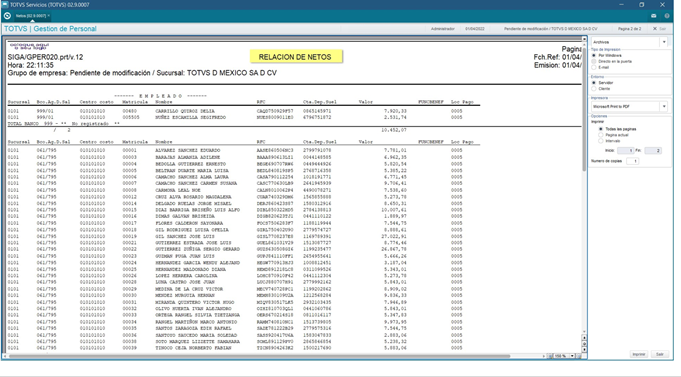This screenshot has height=377, width=681.
Task: Open the help question mark icon
Action: coord(667,16)
